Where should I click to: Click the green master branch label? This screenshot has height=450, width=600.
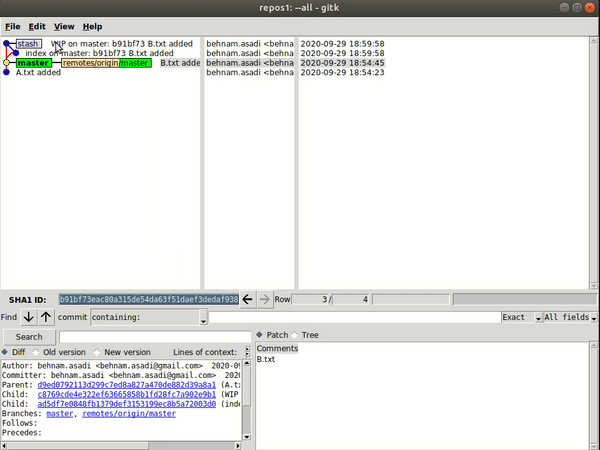point(33,63)
